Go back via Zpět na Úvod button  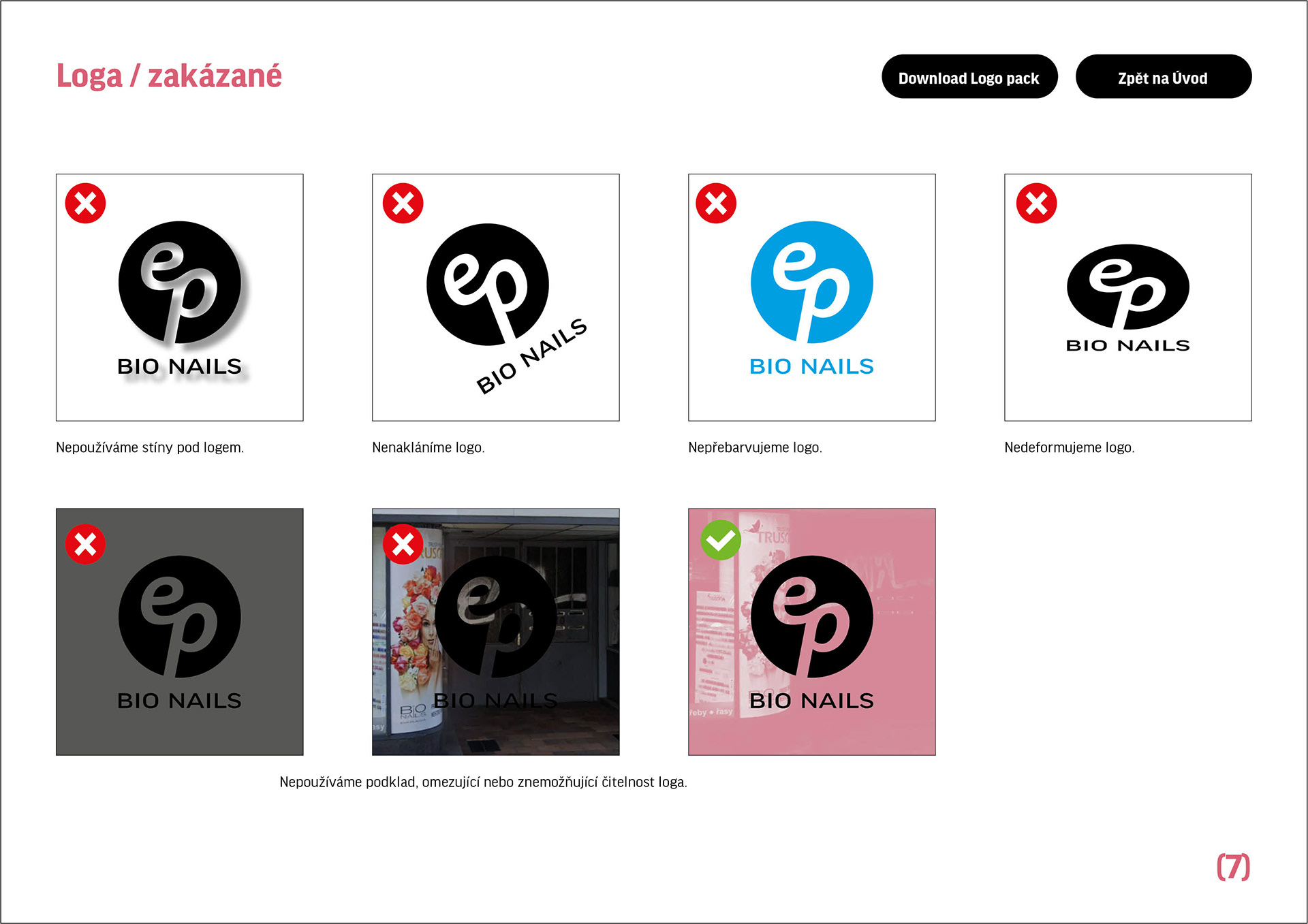click(1164, 77)
